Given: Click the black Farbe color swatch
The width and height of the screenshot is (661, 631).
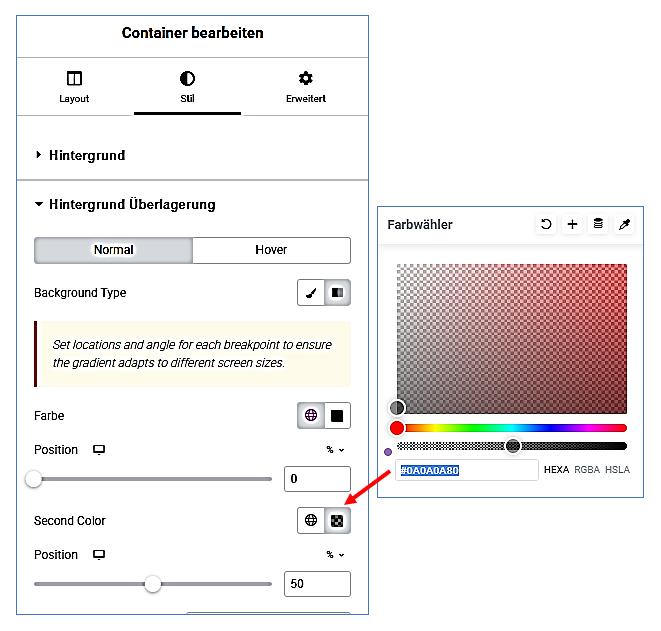Looking at the screenshot, I should pyautogui.click(x=337, y=416).
